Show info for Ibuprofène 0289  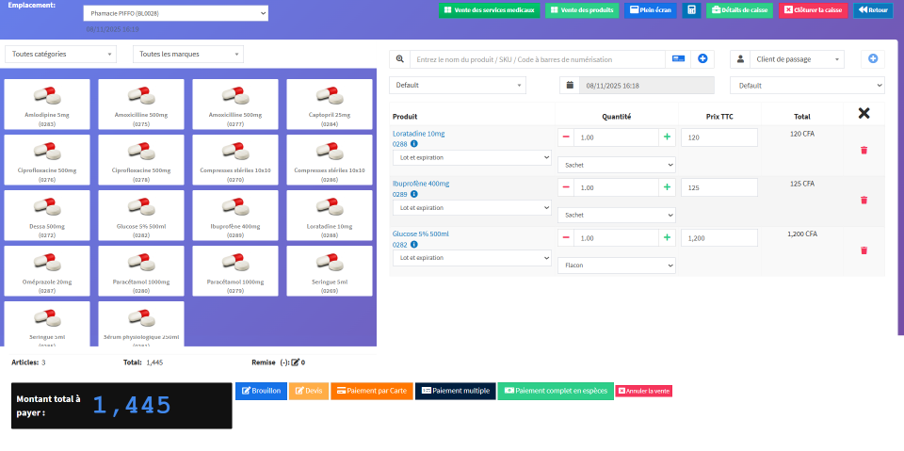click(414, 194)
